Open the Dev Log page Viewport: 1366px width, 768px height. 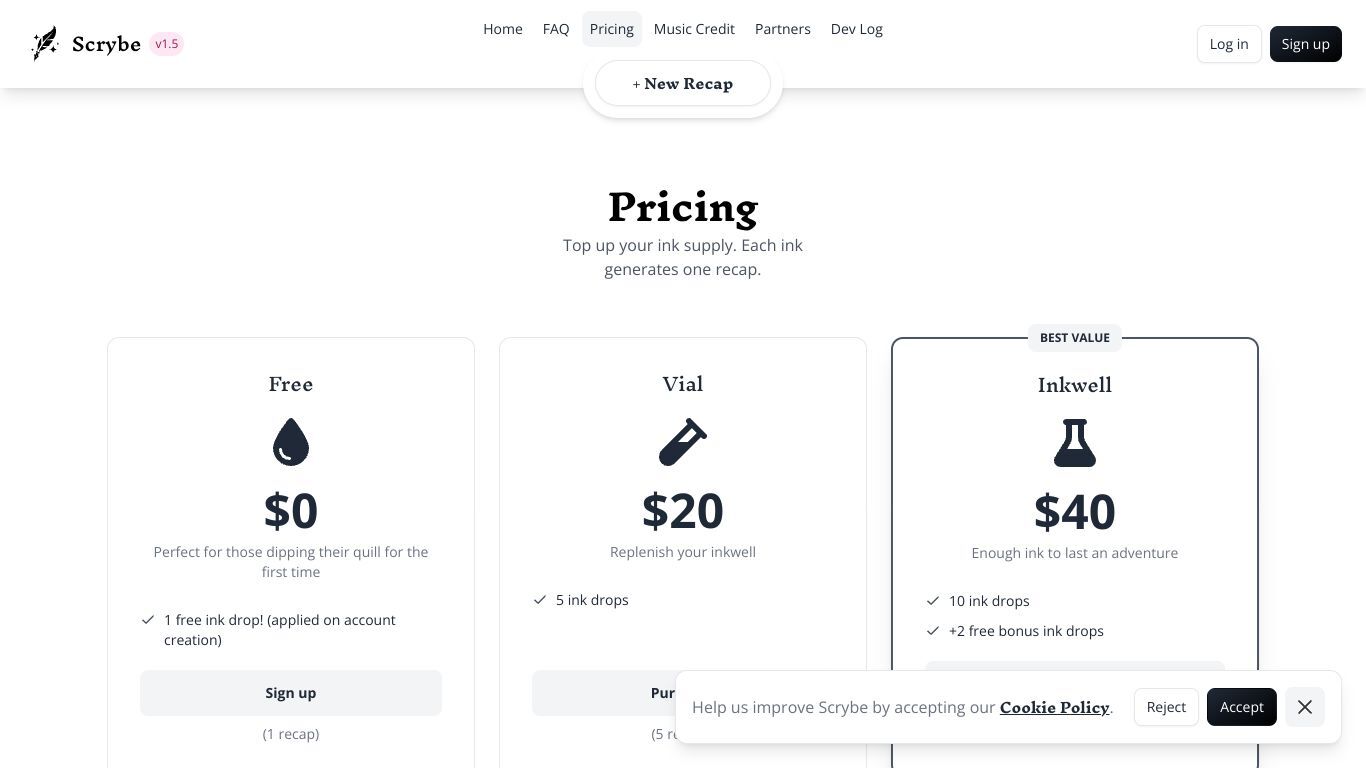857,29
